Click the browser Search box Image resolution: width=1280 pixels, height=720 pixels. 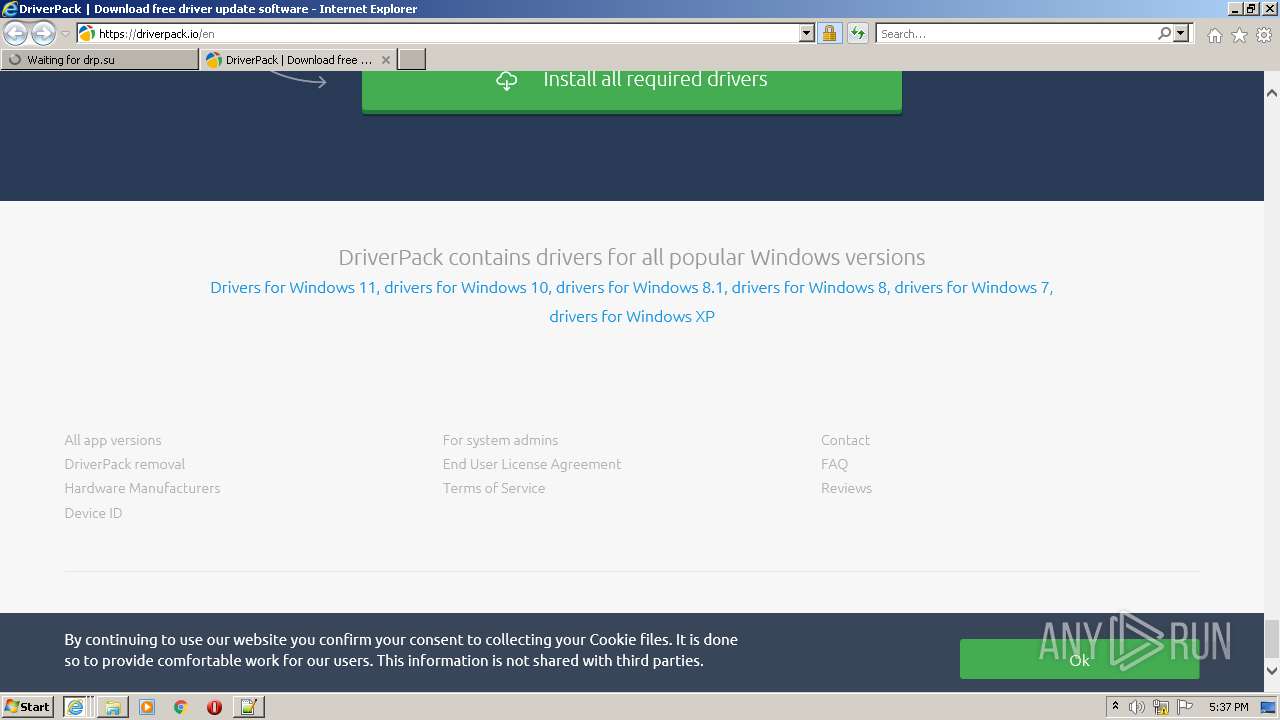[1015, 33]
